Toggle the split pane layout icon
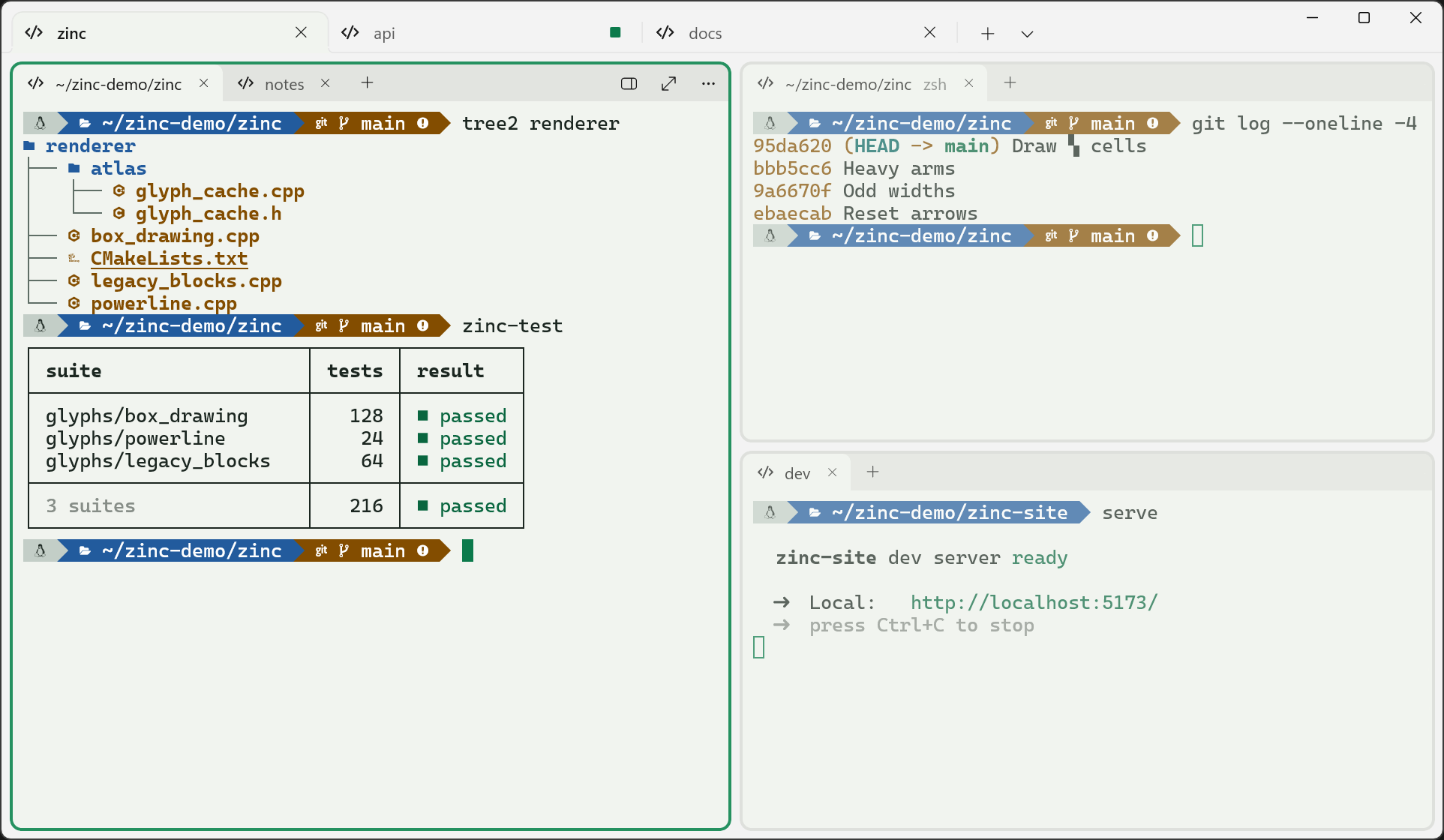The image size is (1444, 840). [629, 84]
